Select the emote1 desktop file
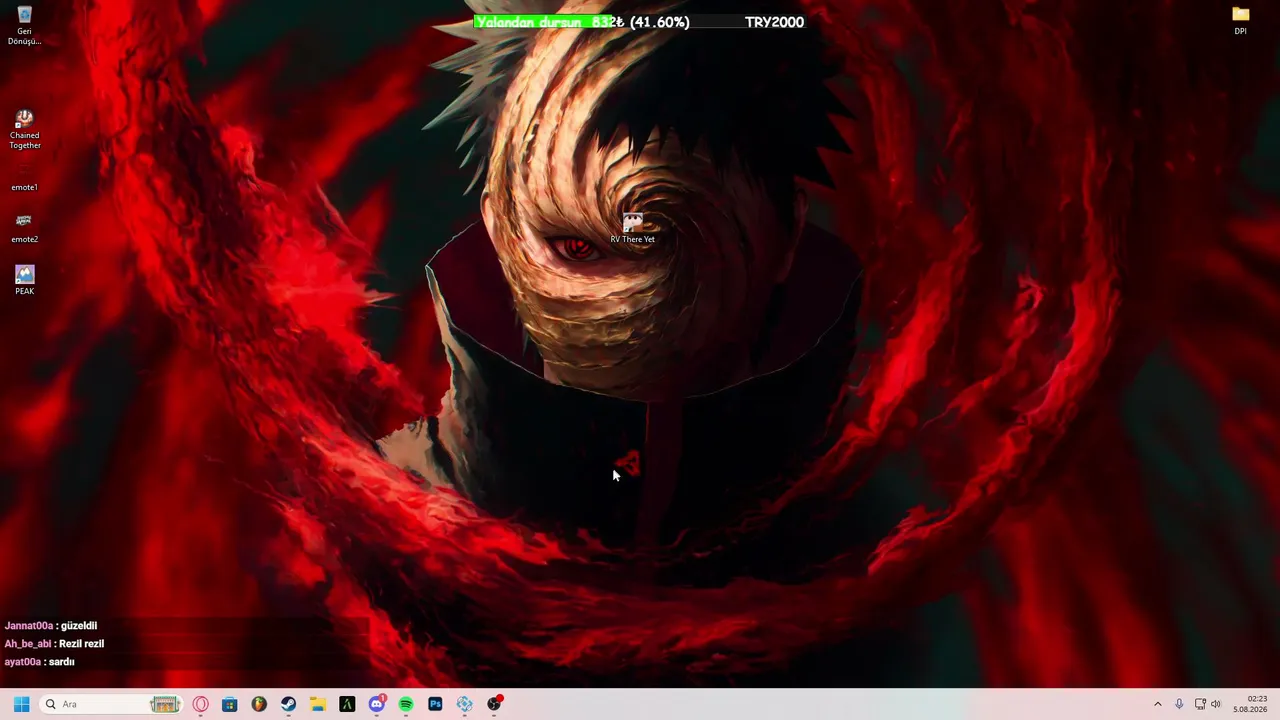Image resolution: width=1280 pixels, height=720 pixels. (24, 178)
